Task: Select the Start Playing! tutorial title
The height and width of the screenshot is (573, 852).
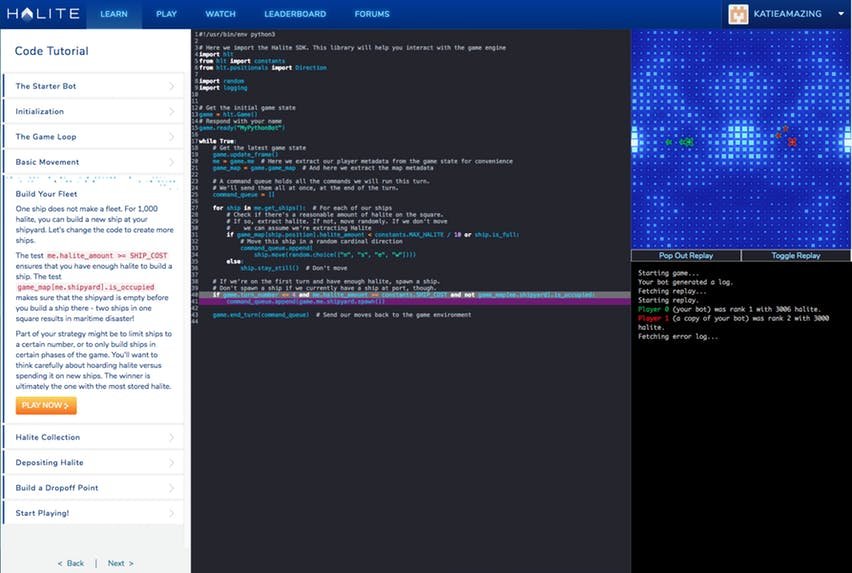Action: 42,513
